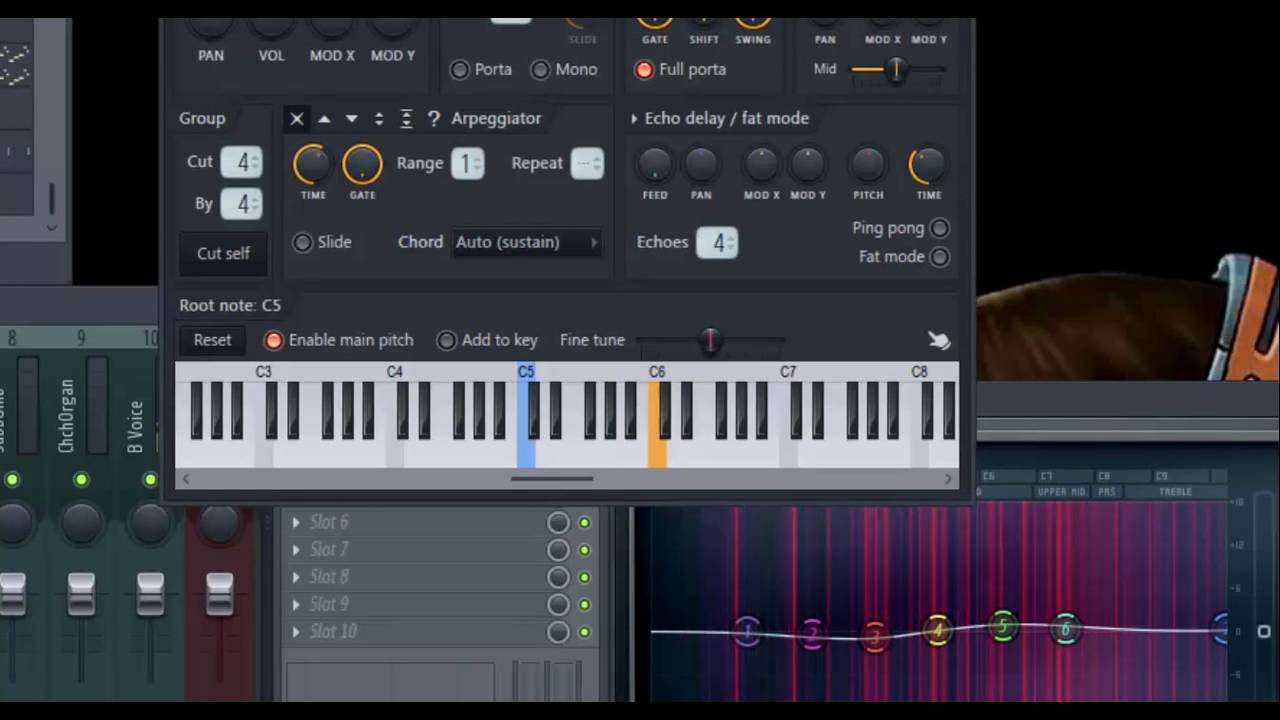Screen dimensions: 1280x720
Task: Click the arpeggiator Range value box
Action: (x=467, y=164)
